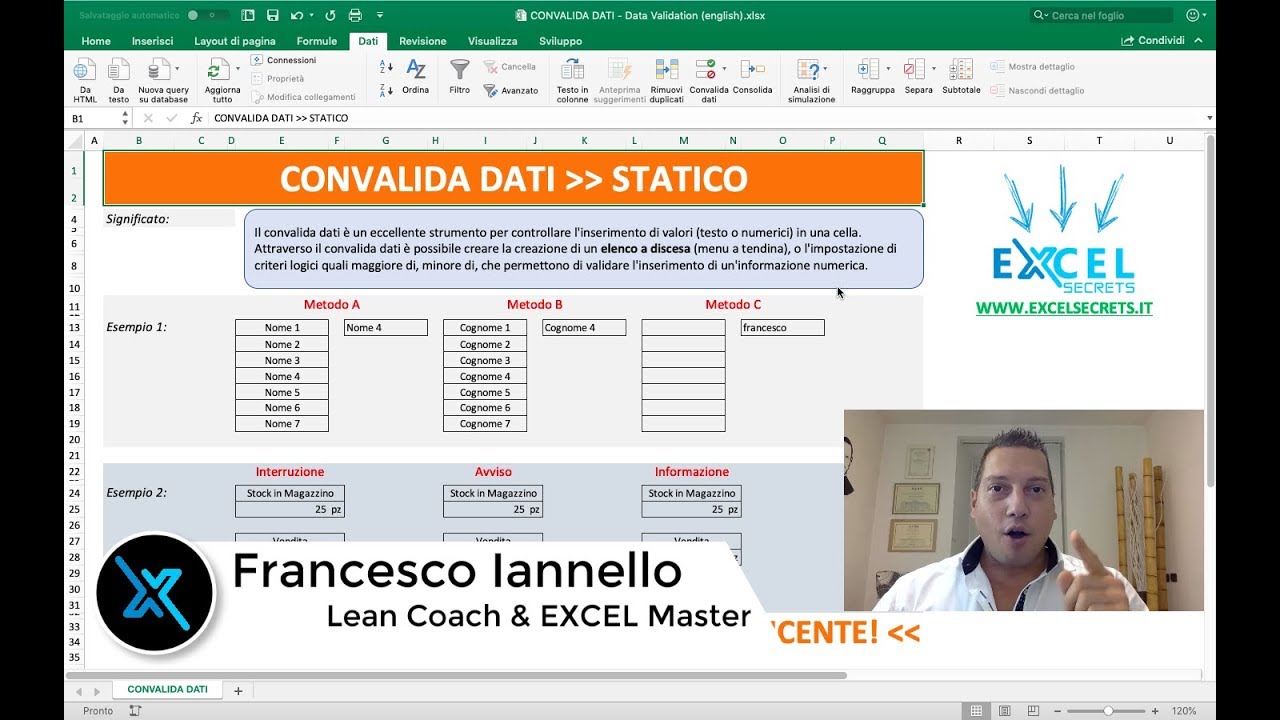Click the Consolida icon
The image size is (1280, 720).
click(752, 70)
